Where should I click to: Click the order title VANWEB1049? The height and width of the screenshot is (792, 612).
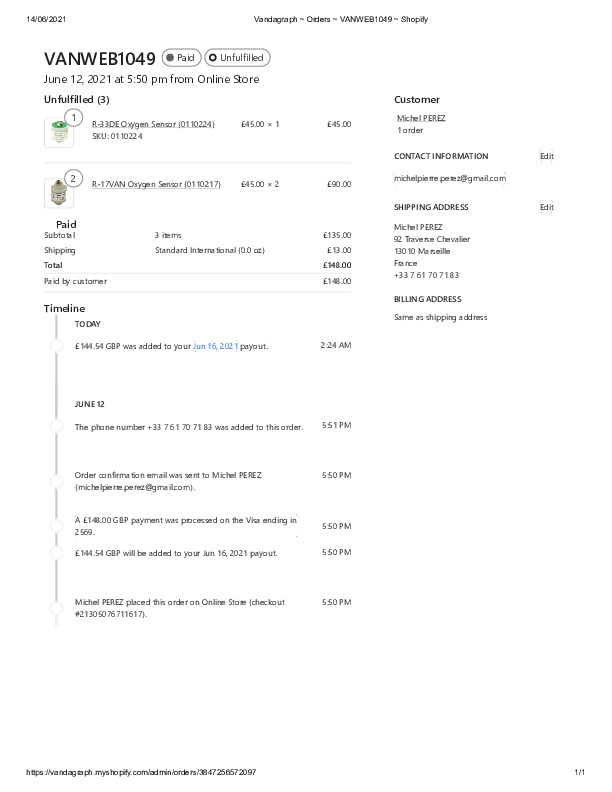pyautogui.click(x=100, y=58)
